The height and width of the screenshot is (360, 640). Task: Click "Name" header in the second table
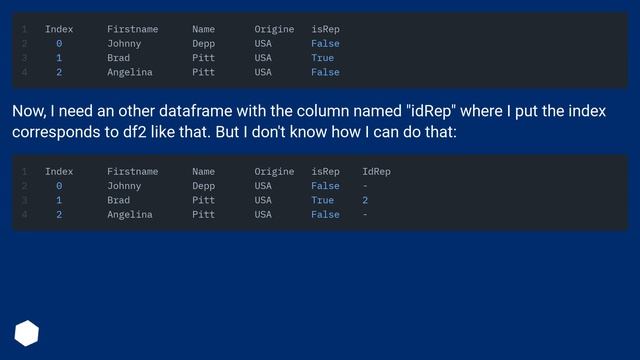pyautogui.click(x=203, y=172)
